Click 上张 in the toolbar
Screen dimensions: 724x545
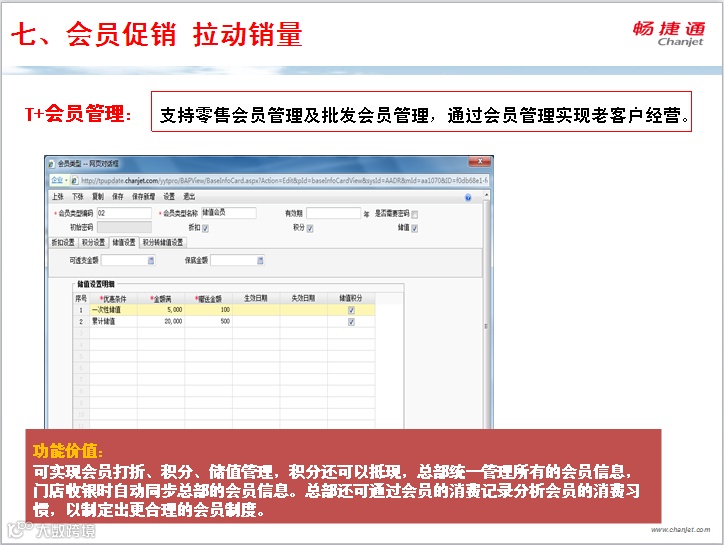(58, 197)
